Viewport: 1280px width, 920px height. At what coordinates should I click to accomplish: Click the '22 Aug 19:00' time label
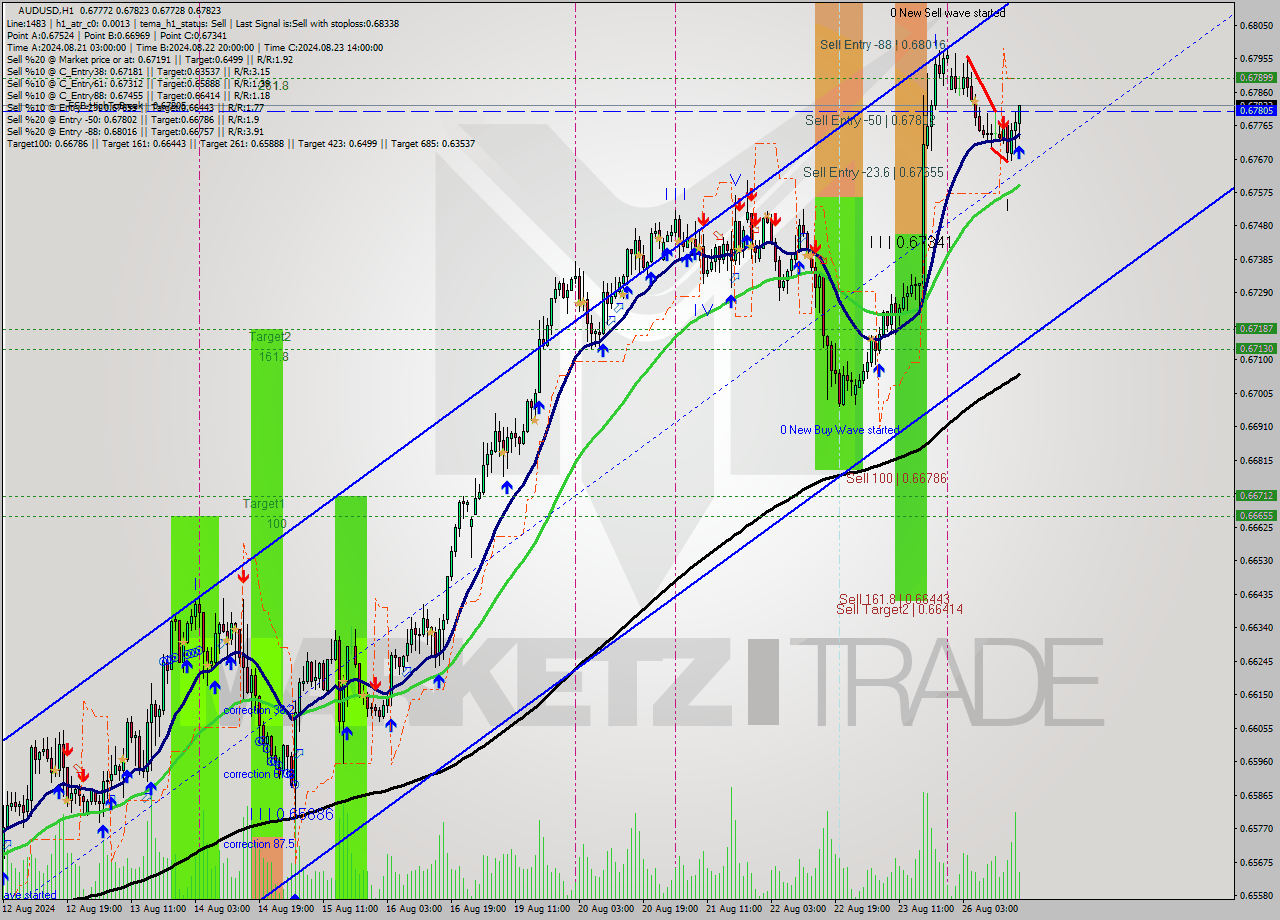pyautogui.click(x=863, y=909)
